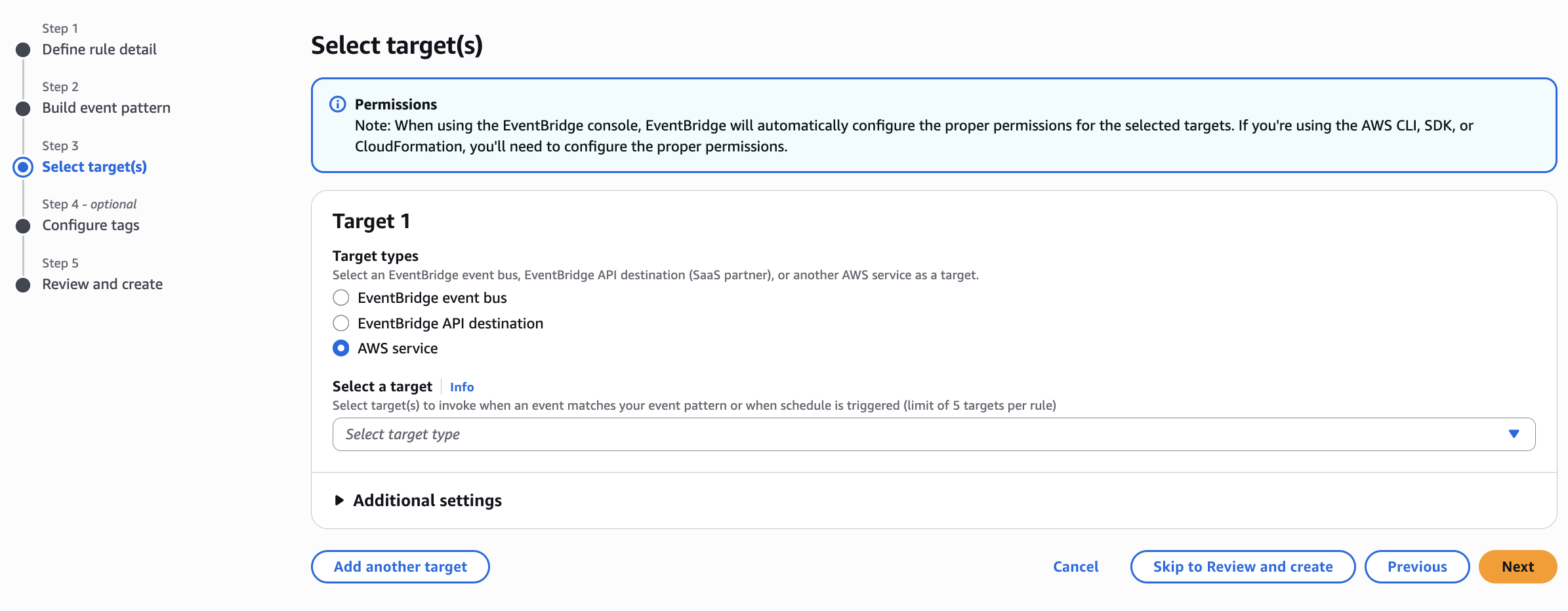Select EventBridge API destination radio option
1568x611 pixels.
[341, 323]
